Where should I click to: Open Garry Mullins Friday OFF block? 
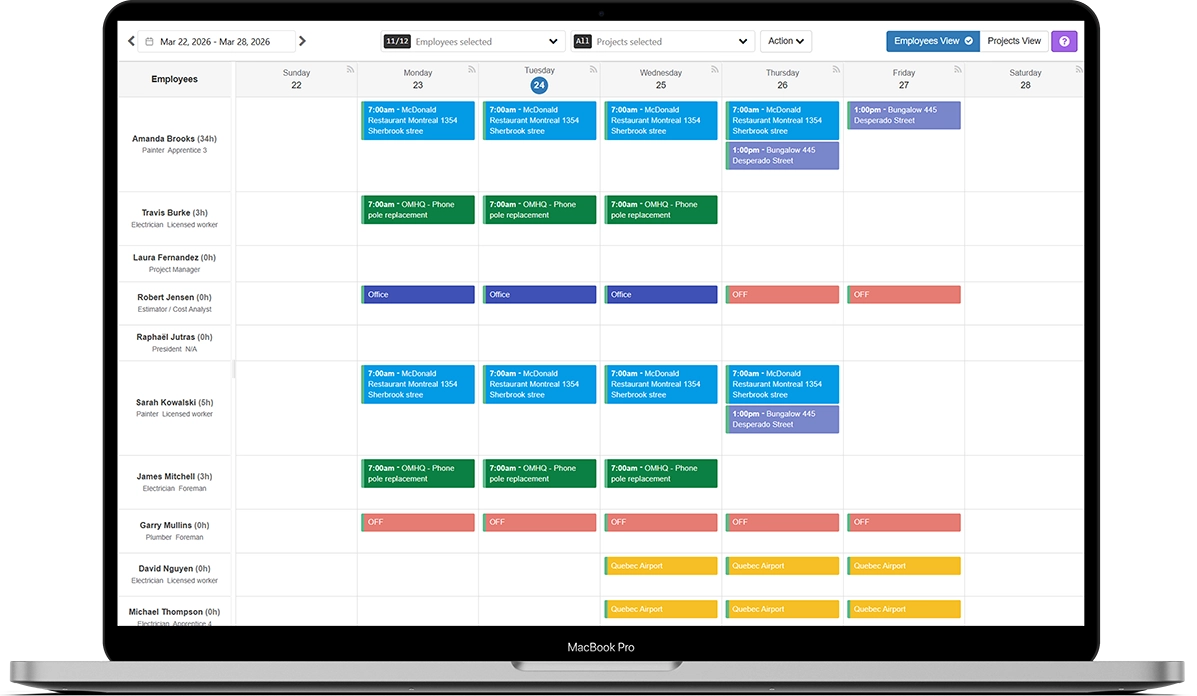[903, 522]
